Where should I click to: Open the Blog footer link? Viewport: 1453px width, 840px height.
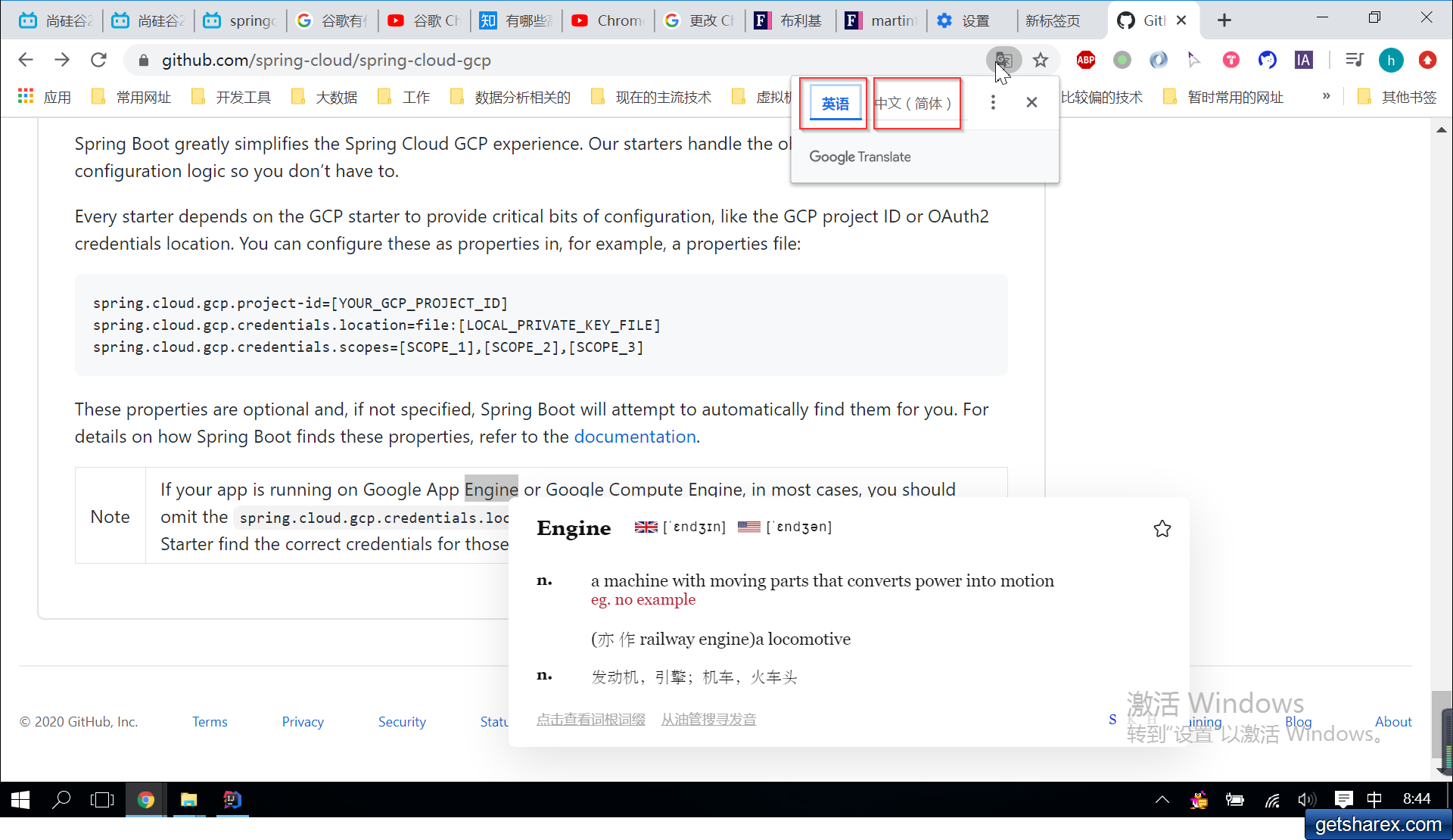click(1298, 722)
